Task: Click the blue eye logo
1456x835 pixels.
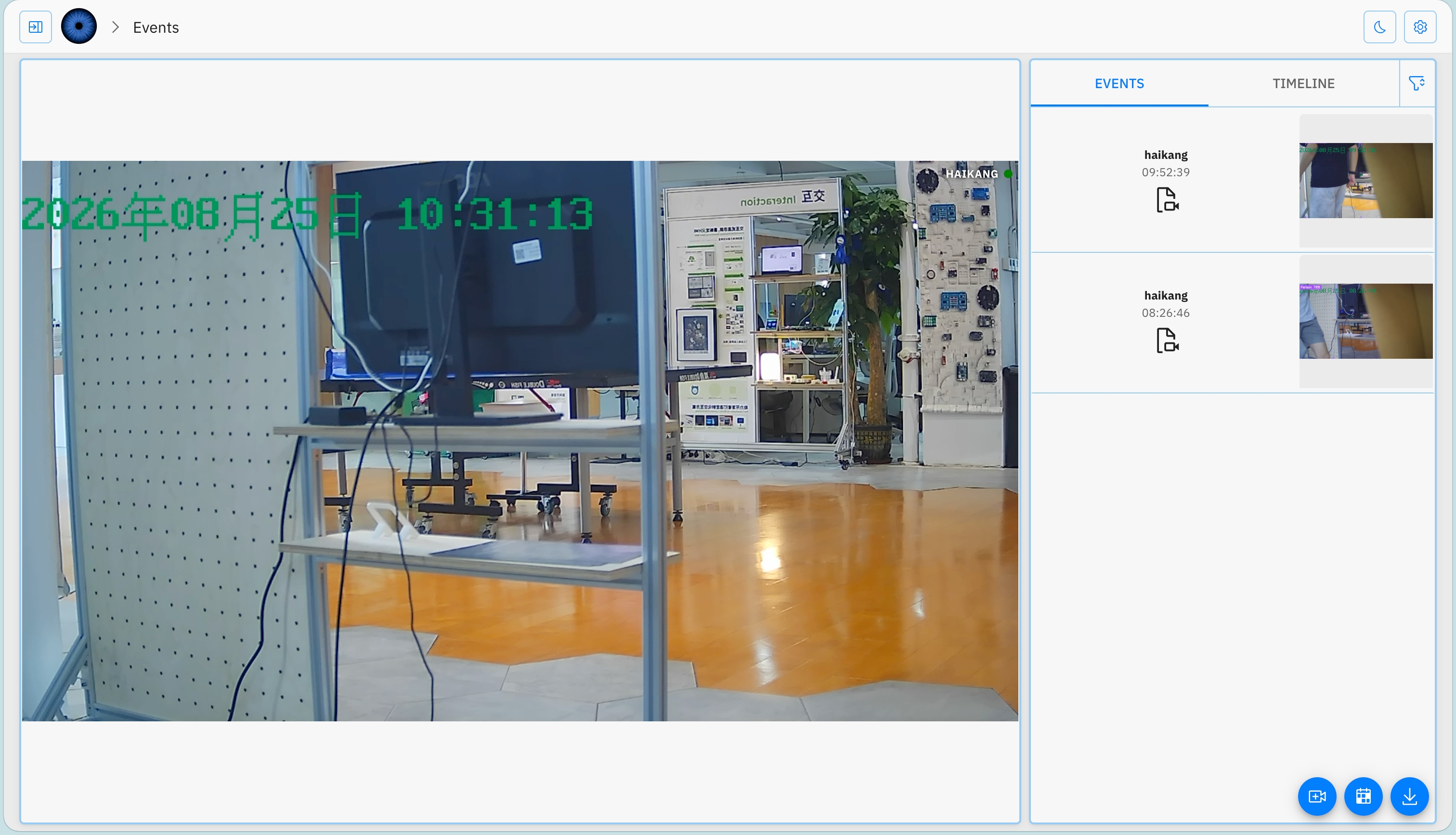Action: 79,26
